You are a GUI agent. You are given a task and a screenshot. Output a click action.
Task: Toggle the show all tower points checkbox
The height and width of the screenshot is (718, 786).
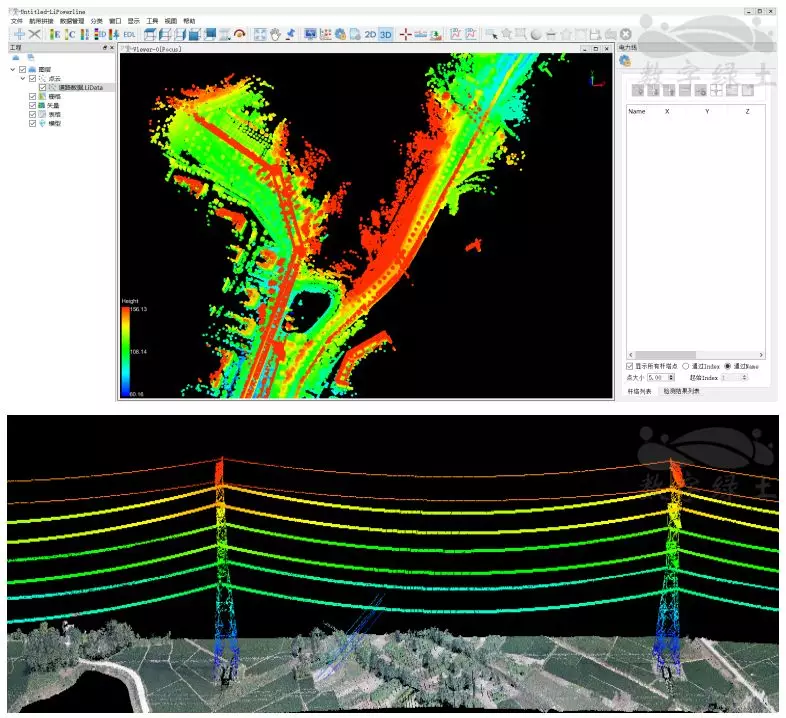pos(630,366)
